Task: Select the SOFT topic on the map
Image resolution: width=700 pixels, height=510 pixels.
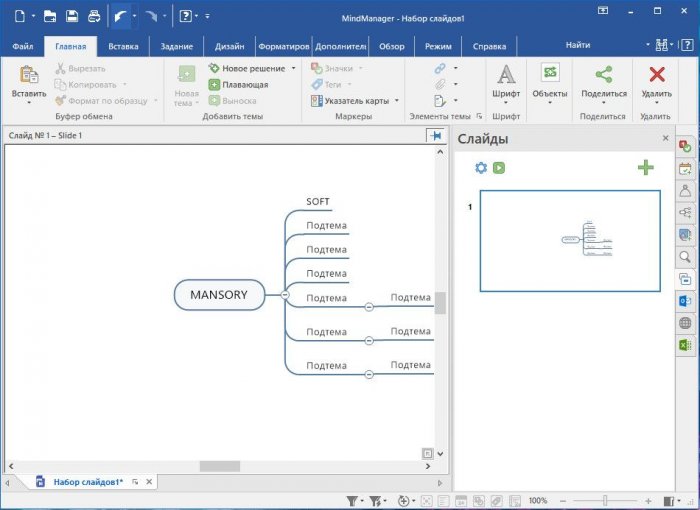Action: tap(317, 202)
